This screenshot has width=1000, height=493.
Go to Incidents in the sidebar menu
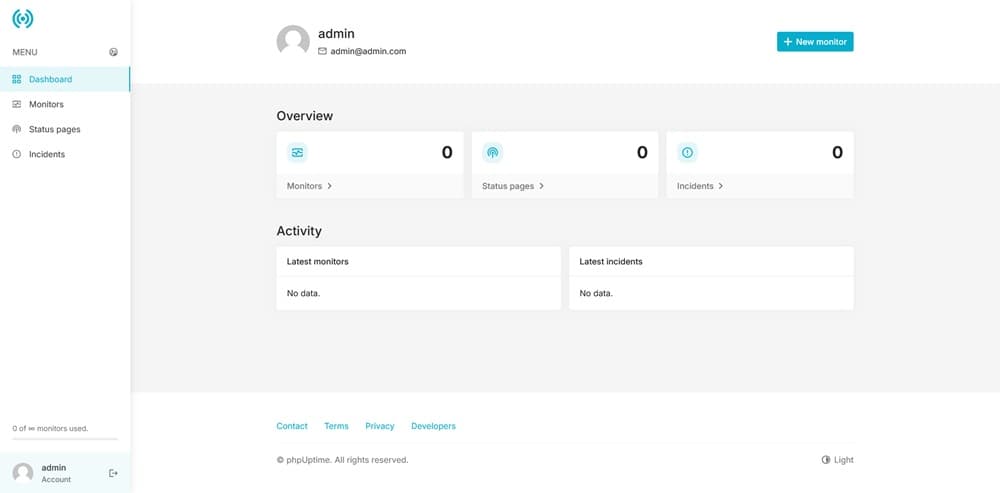click(x=47, y=154)
